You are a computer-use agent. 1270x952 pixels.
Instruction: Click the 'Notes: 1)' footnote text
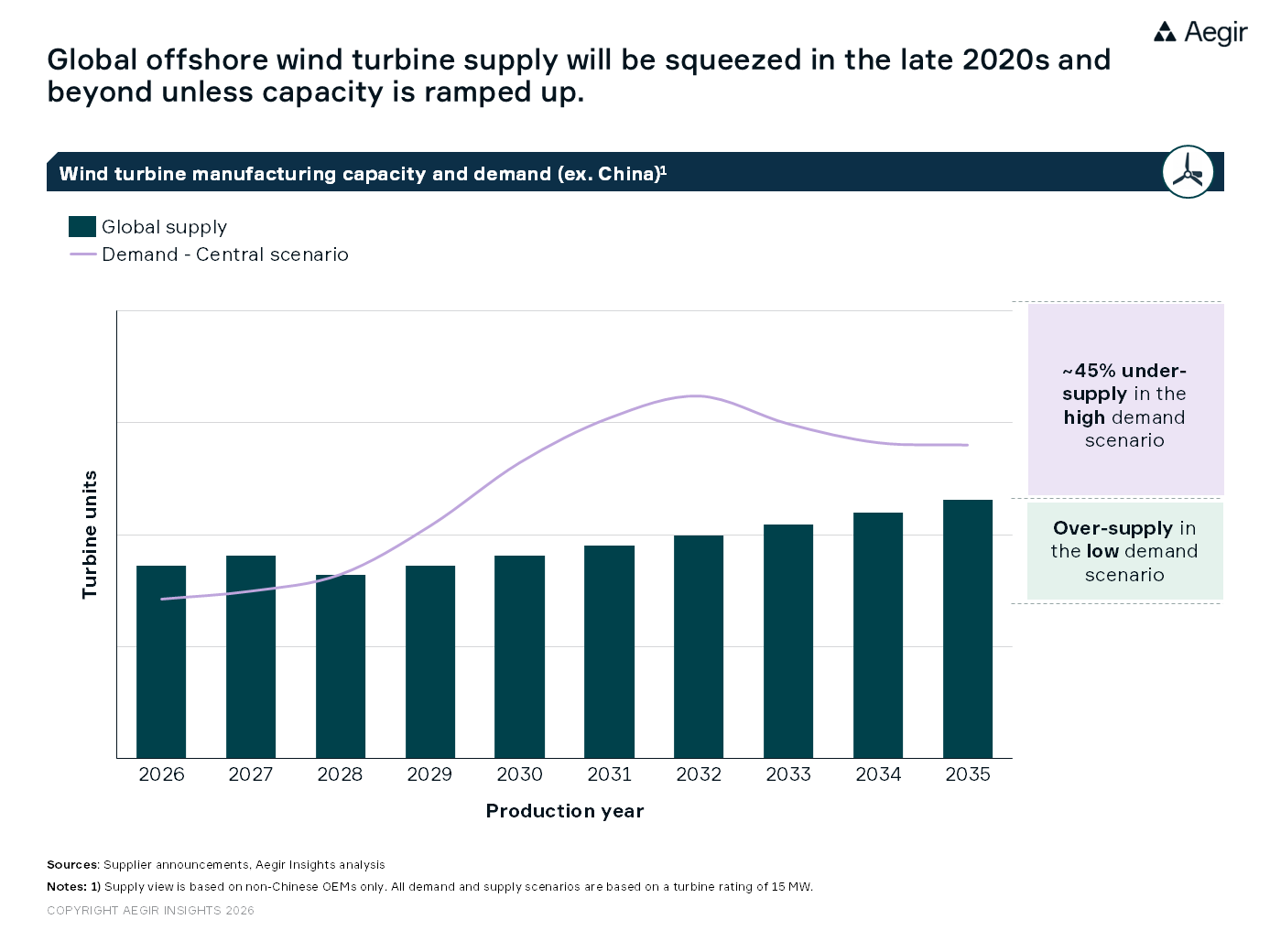(430, 887)
